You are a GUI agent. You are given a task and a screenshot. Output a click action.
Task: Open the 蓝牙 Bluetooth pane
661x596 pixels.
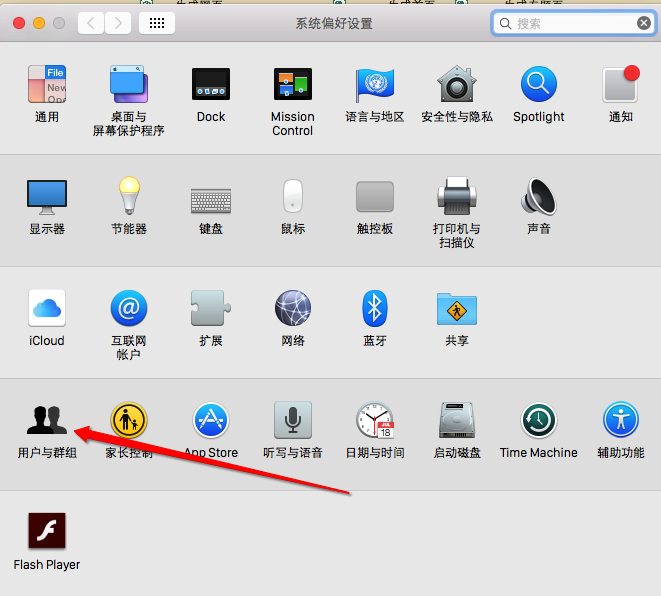tap(375, 309)
